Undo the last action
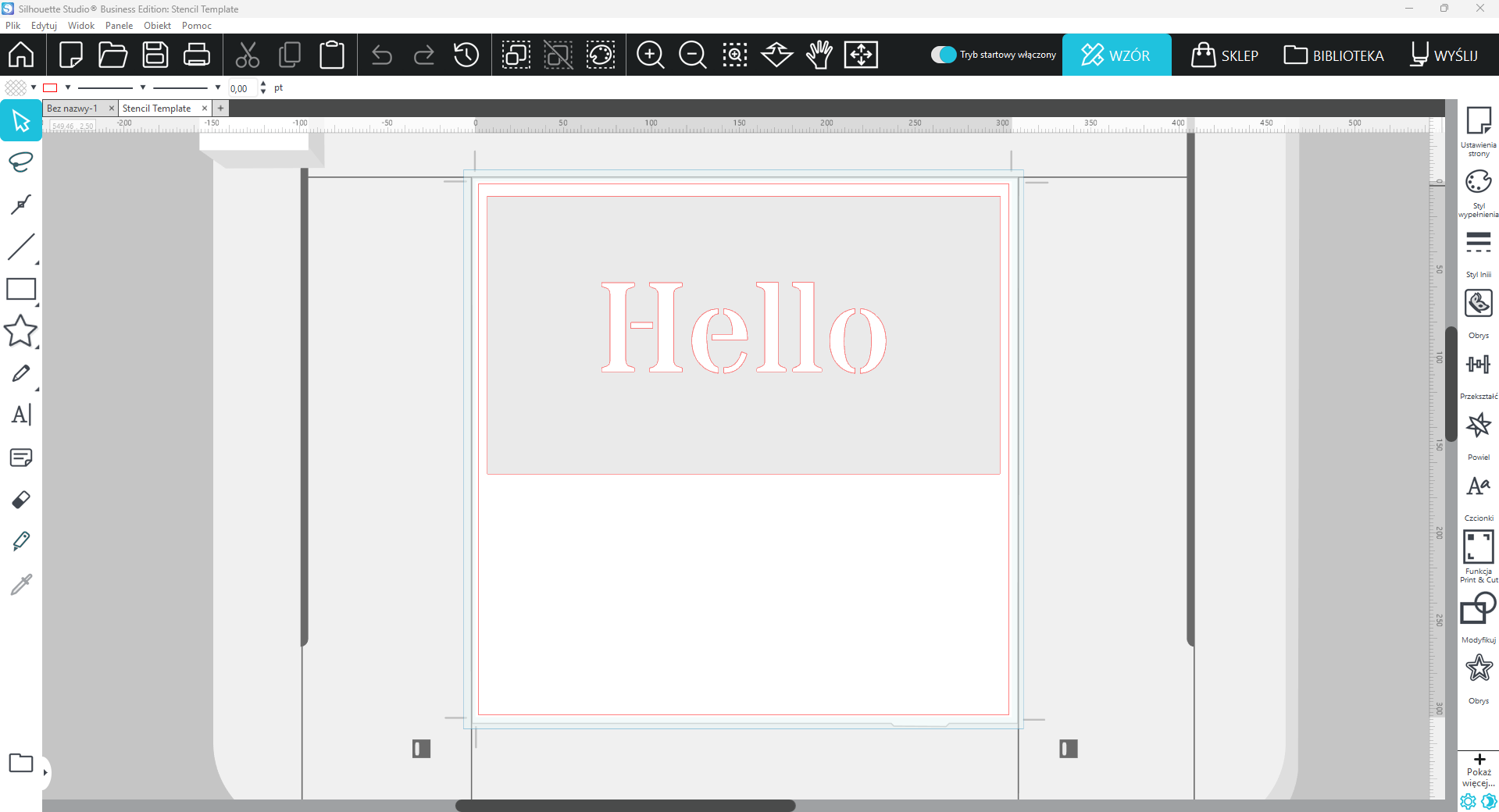This screenshot has height=812, width=1499. [382, 55]
